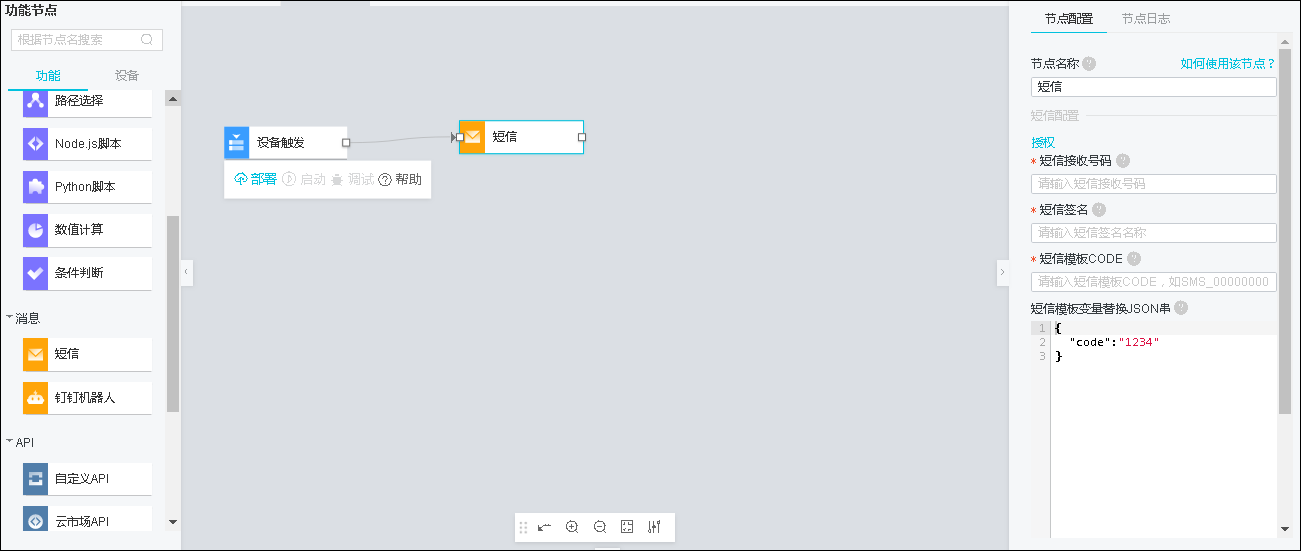Zoom in on the canvas
Viewport: 1301px width, 551px height.
click(572, 527)
